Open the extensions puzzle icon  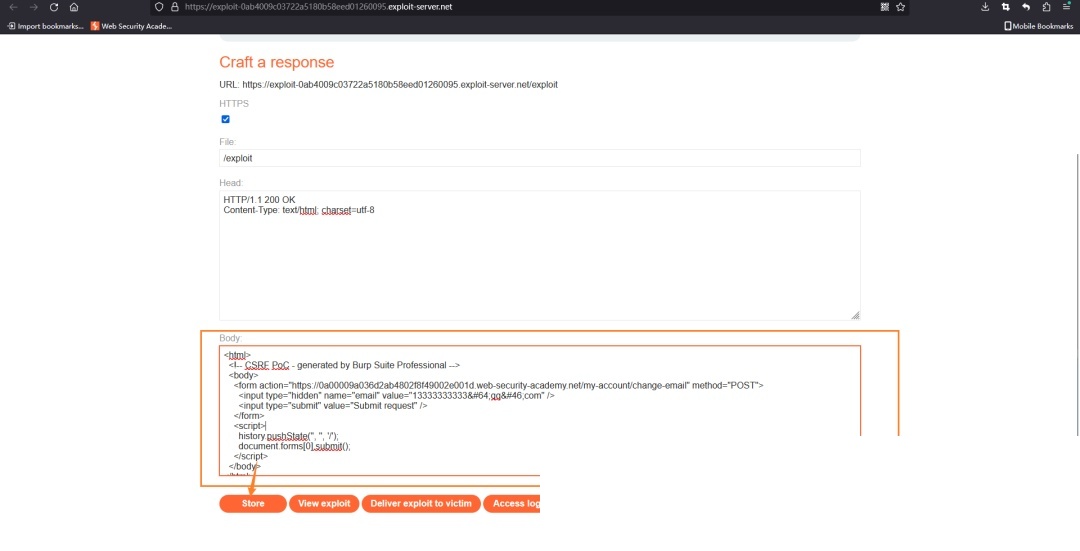pyautogui.click(x=1046, y=7)
